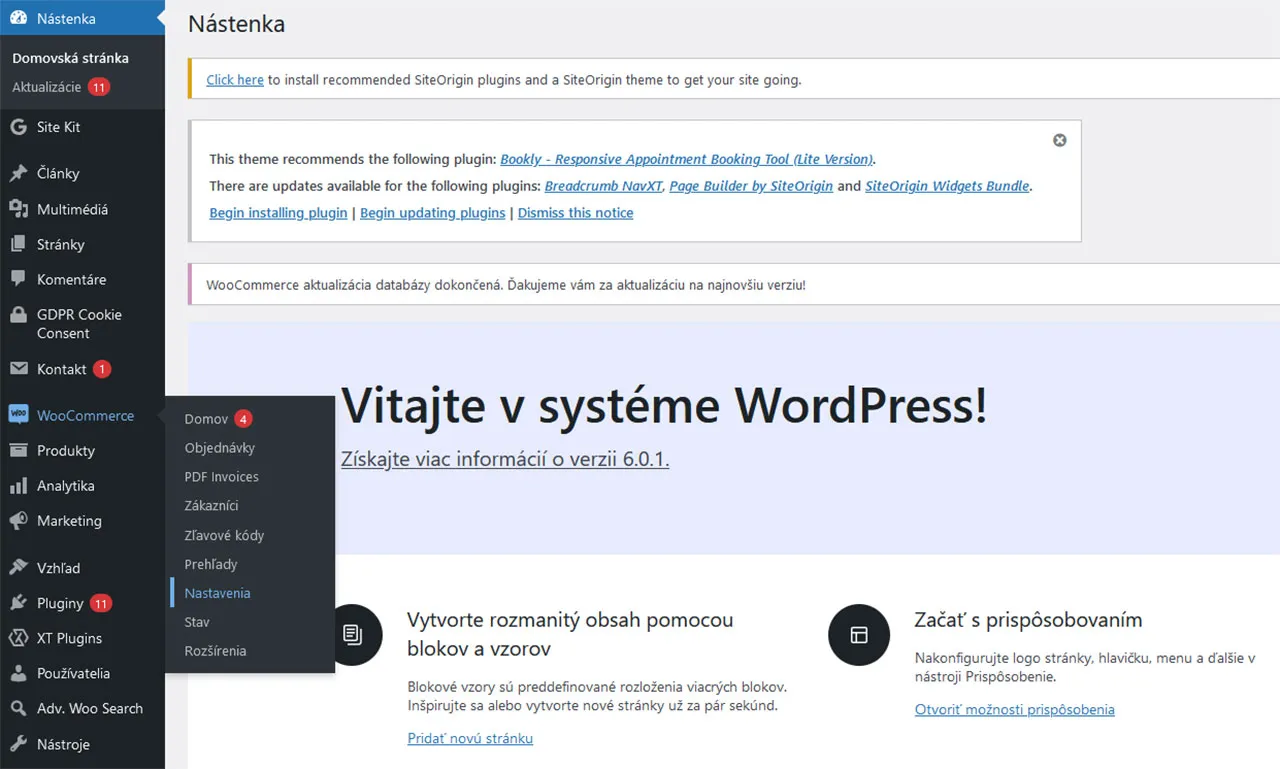Image resolution: width=1280 pixels, height=769 pixels.
Task: Open WooCommerce sidebar menu label
Action: [x=85, y=415]
